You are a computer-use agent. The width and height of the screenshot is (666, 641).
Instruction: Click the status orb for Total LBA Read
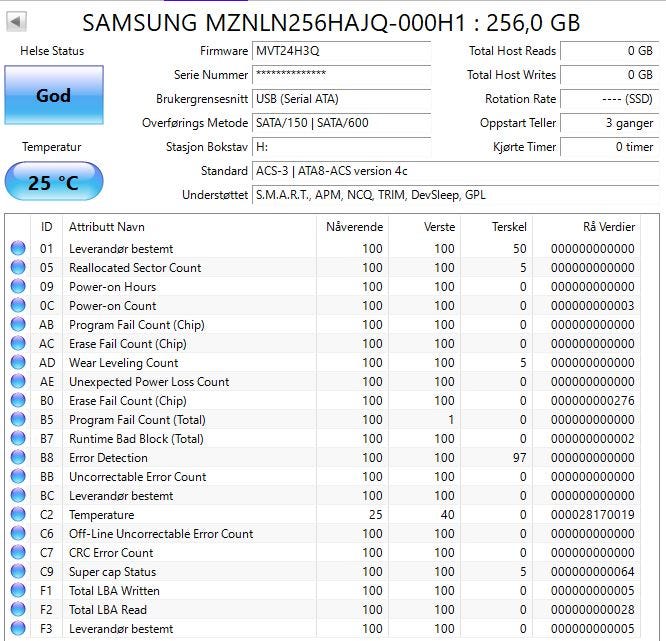(x=18, y=609)
